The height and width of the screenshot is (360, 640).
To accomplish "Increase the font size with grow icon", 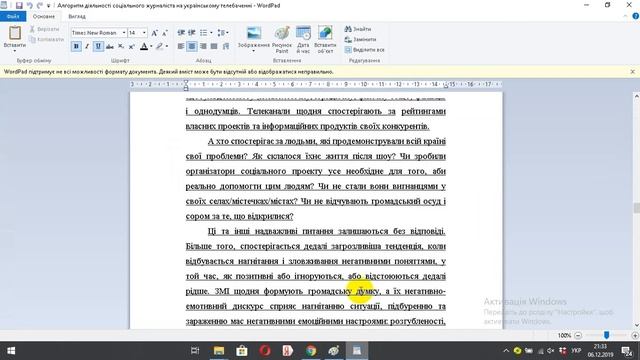I will point(155,33).
